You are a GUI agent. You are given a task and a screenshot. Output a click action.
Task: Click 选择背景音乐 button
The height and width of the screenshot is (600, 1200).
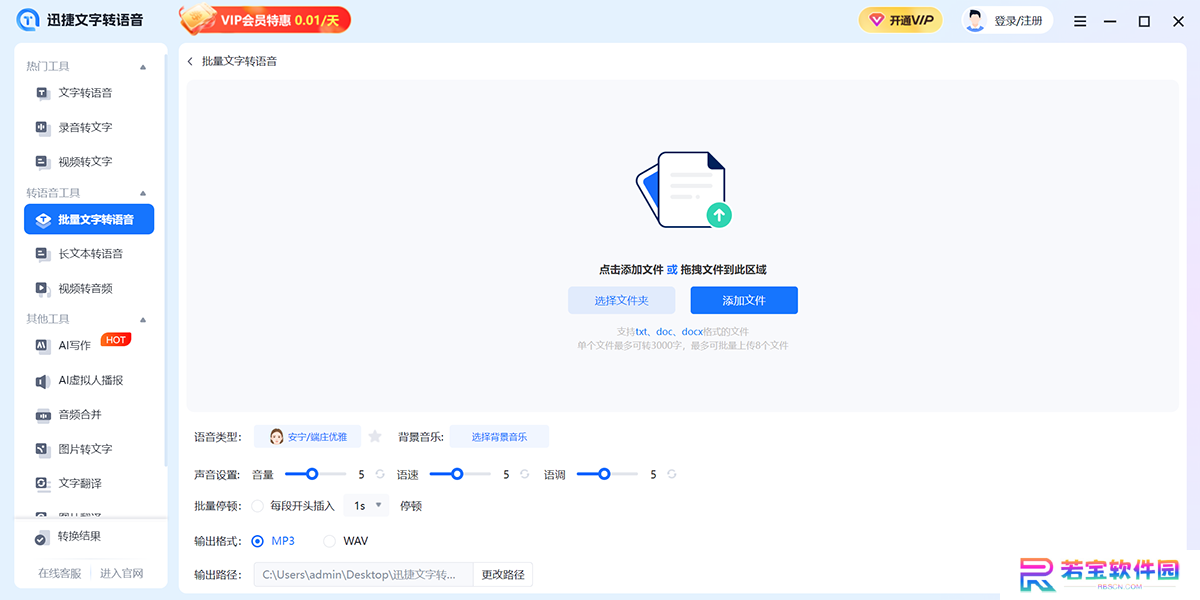[499, 437]
